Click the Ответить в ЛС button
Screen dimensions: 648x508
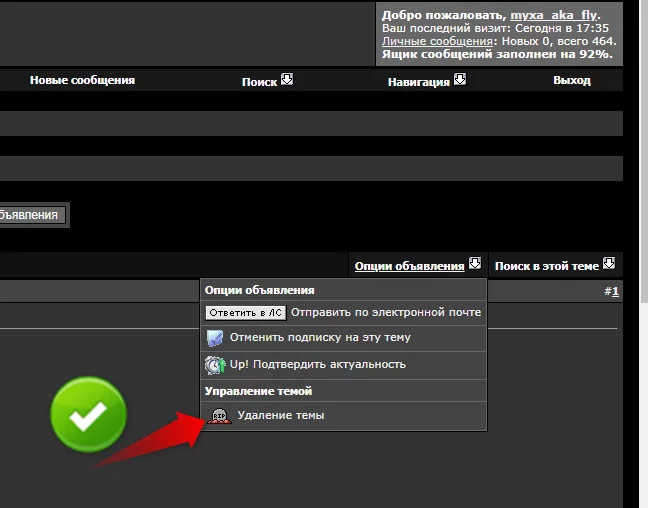245,313
